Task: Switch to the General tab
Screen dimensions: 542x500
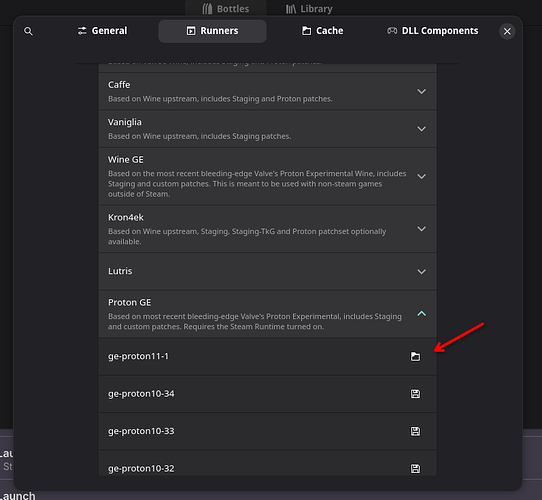Action: (x=102, y=31)
